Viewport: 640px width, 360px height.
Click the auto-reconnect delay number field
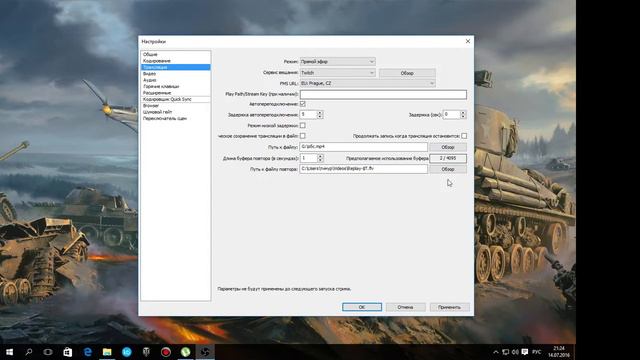coord(308,115)
